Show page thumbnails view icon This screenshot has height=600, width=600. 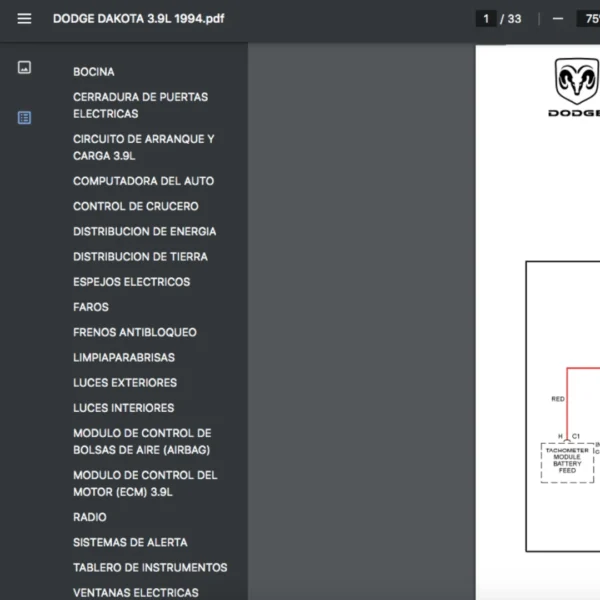pyautogui.click(x=24, y=67)
